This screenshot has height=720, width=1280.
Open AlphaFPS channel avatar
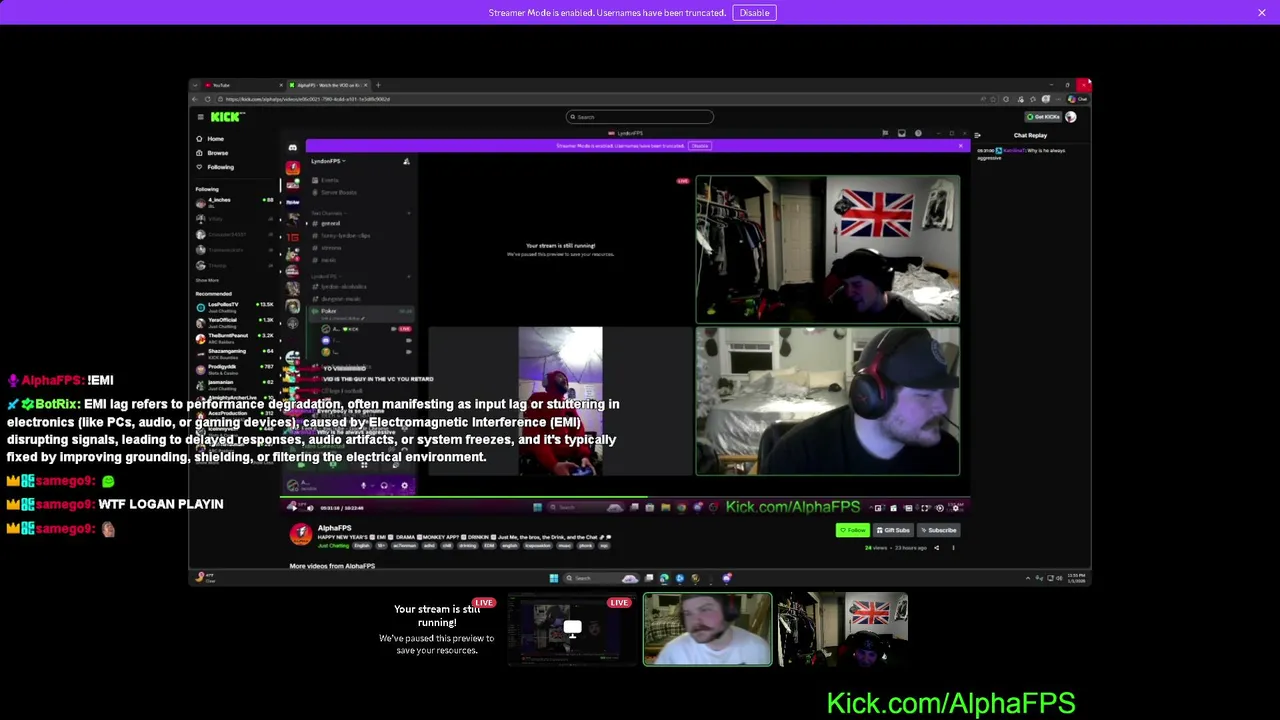coord(300,534)
